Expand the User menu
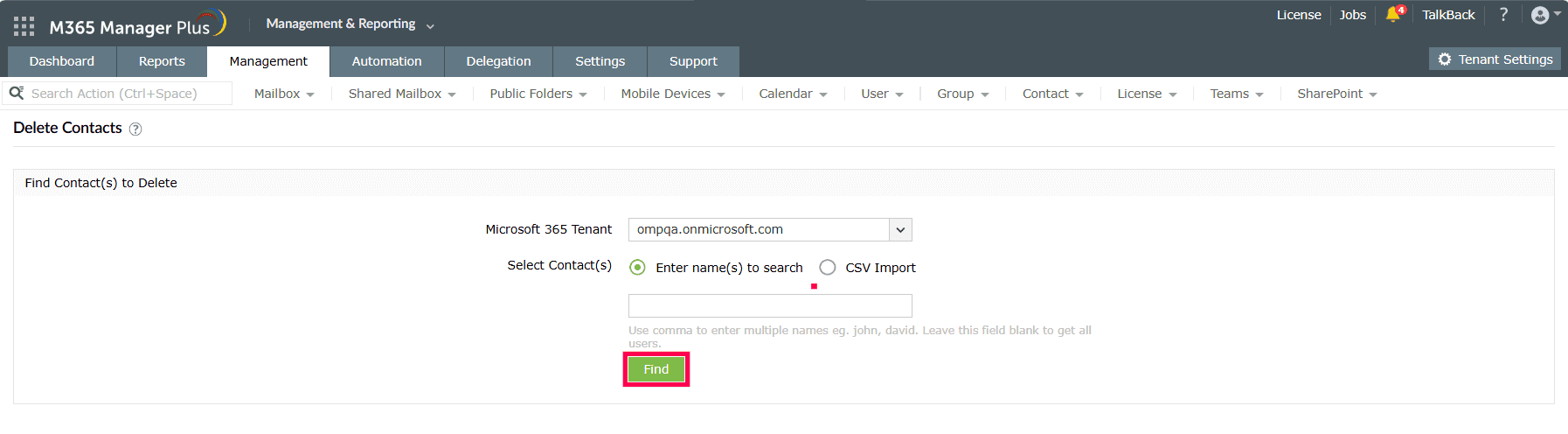Viewport: 1568px width, 434px height. 882,94
